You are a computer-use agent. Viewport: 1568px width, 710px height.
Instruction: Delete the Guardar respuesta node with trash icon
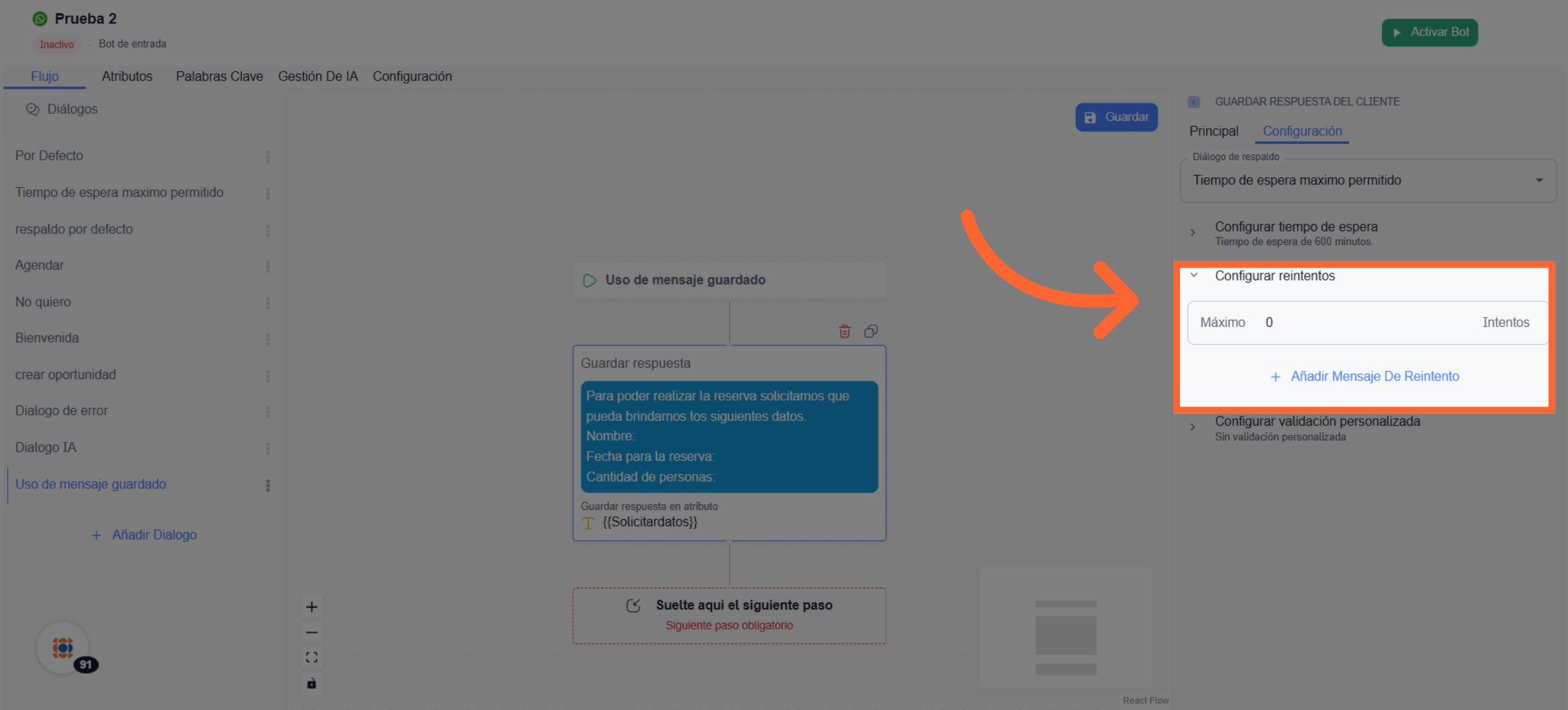[844, 331]
